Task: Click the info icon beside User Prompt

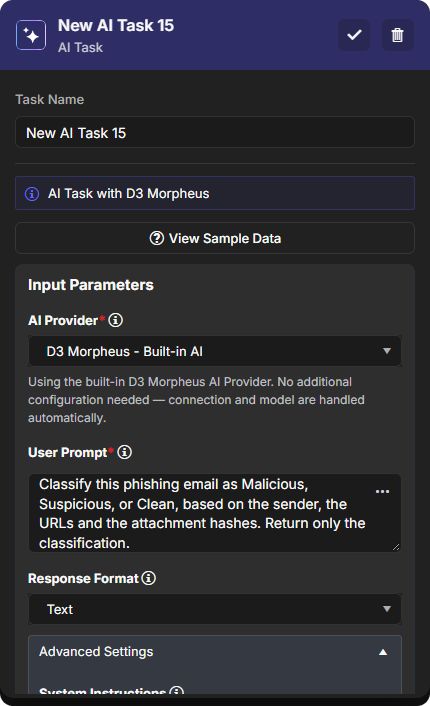Action: point(125,452)
